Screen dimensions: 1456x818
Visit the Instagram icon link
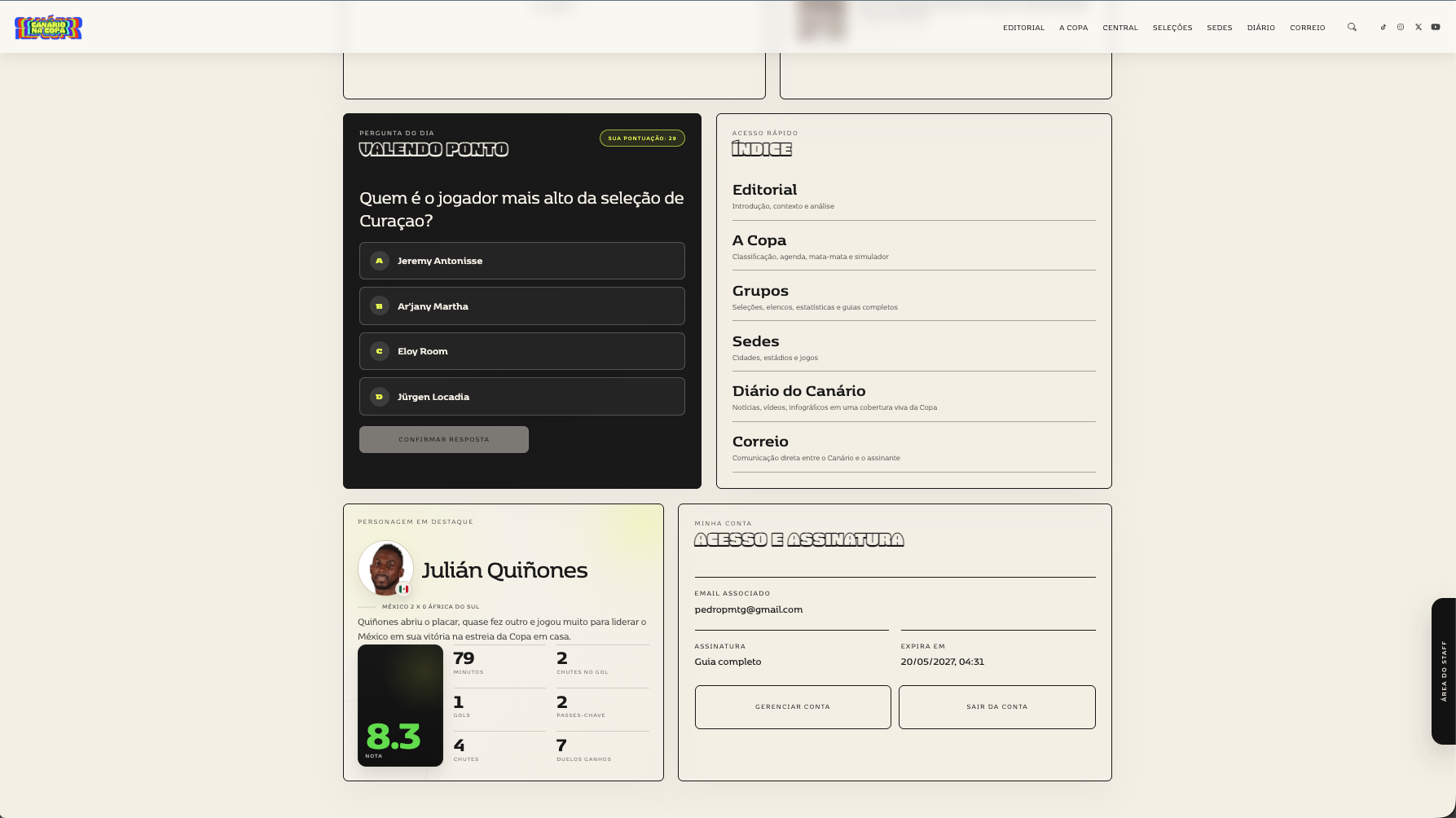tap(1401, 27)
